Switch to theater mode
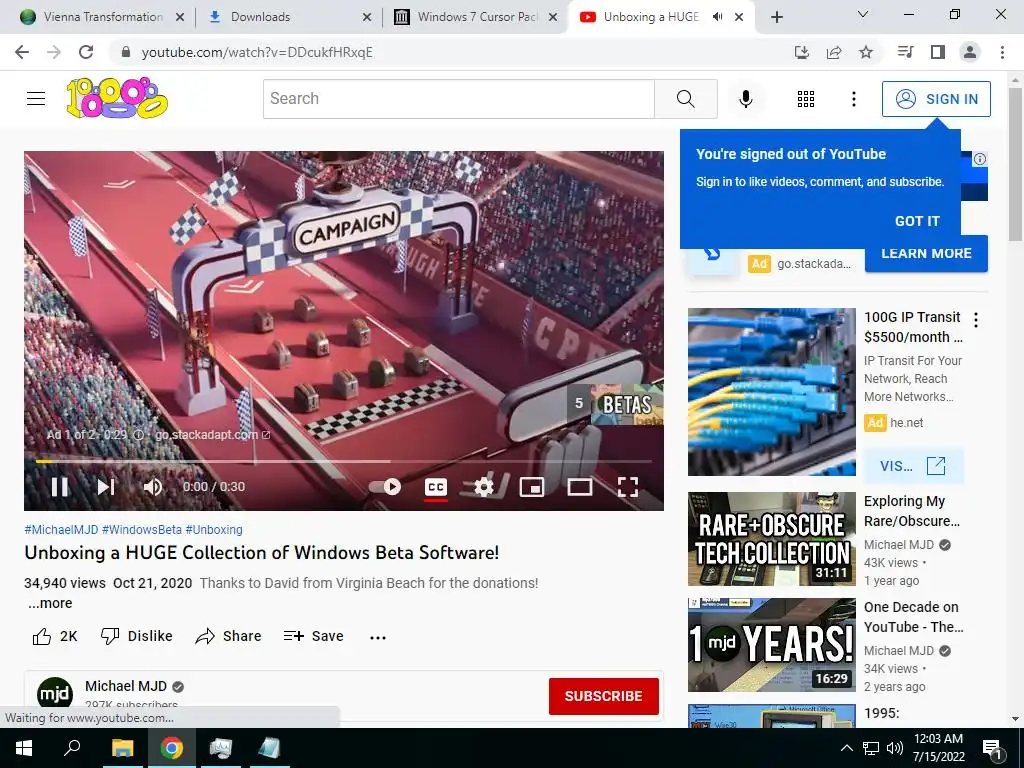The height and width of the screenshot is (768, 1024). click(580, 487)
